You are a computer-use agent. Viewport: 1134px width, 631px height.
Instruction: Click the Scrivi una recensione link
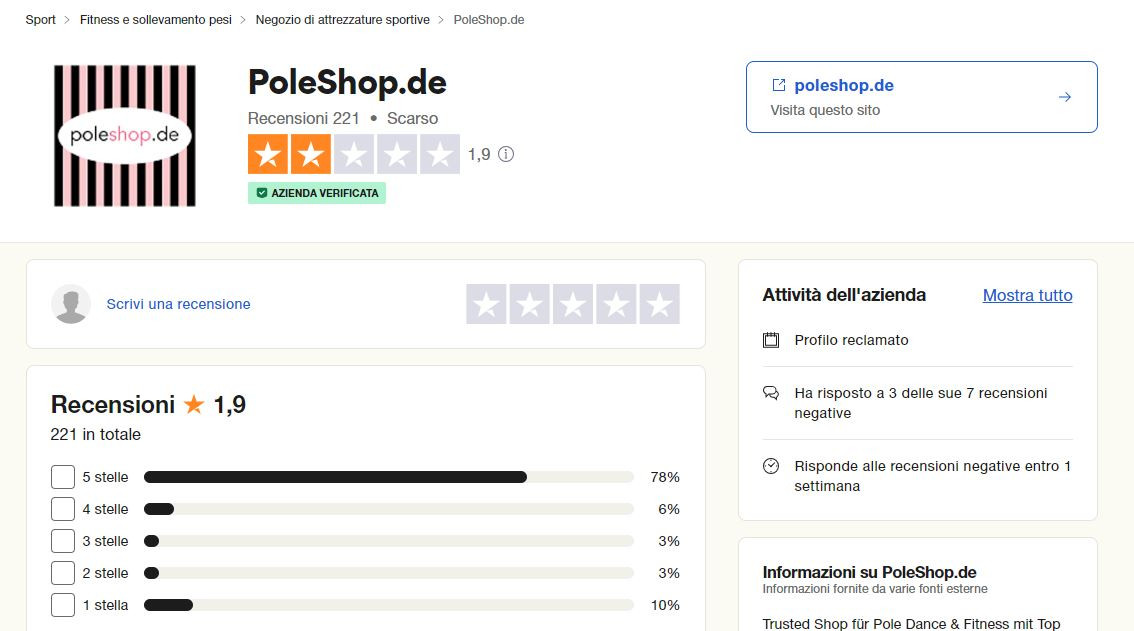click(x=178, y=304)
